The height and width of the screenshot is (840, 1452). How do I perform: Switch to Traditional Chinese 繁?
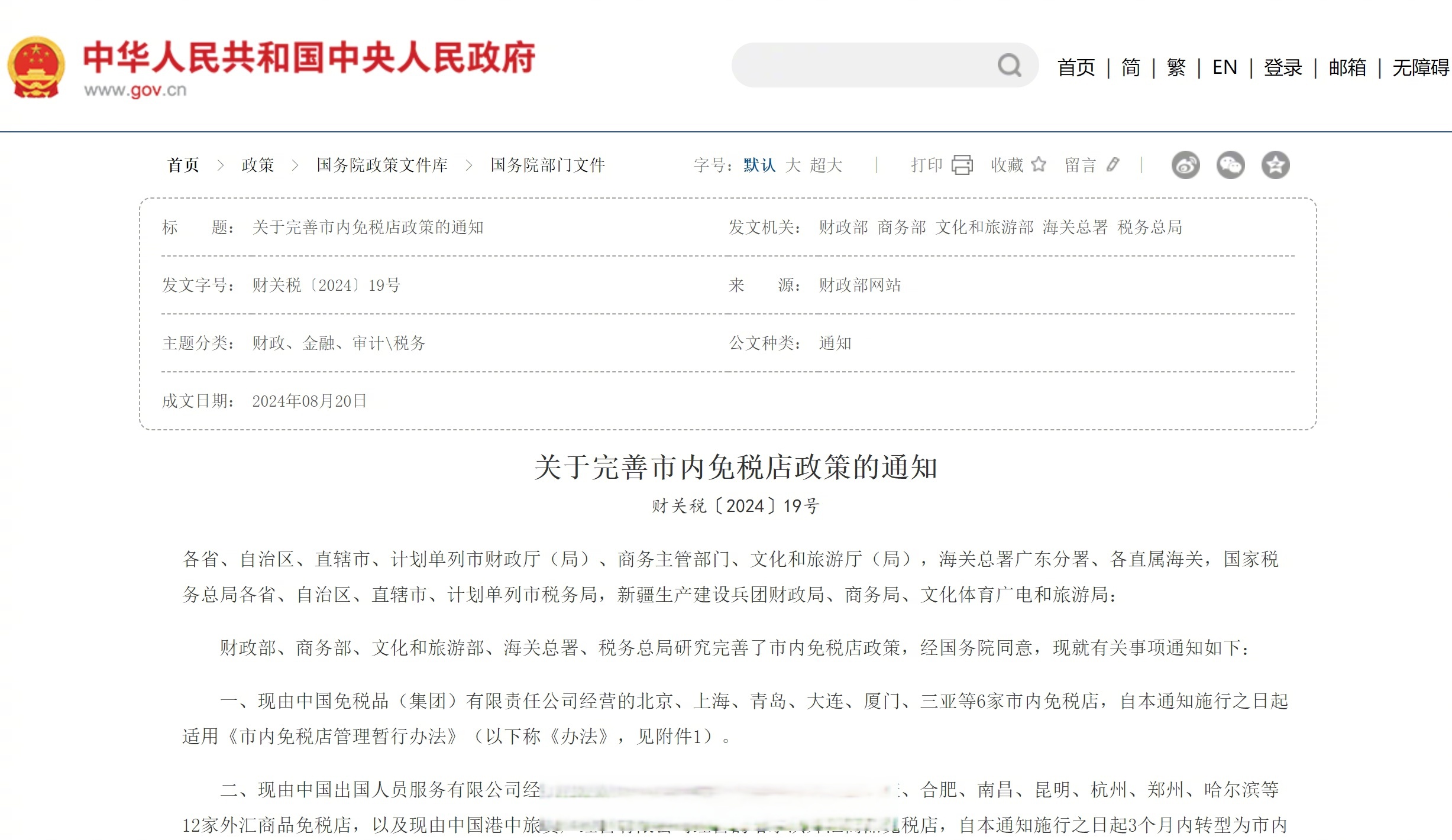1175,67
